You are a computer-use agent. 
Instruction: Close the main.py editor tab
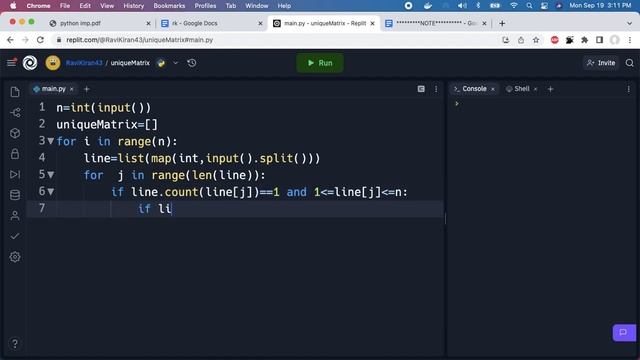coord(72,89)
